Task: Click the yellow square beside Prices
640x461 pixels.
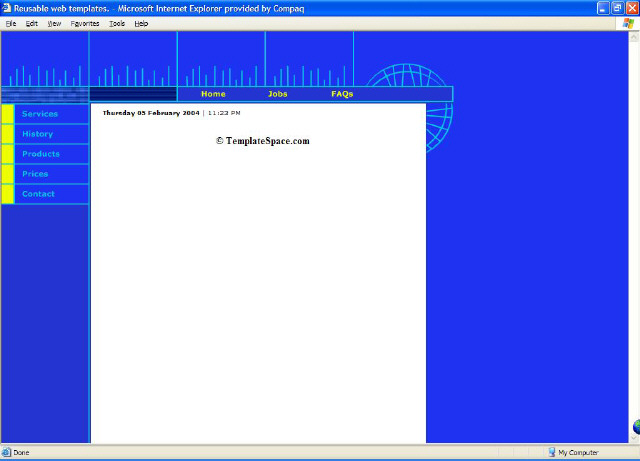Action: click(x=8, y=174)
